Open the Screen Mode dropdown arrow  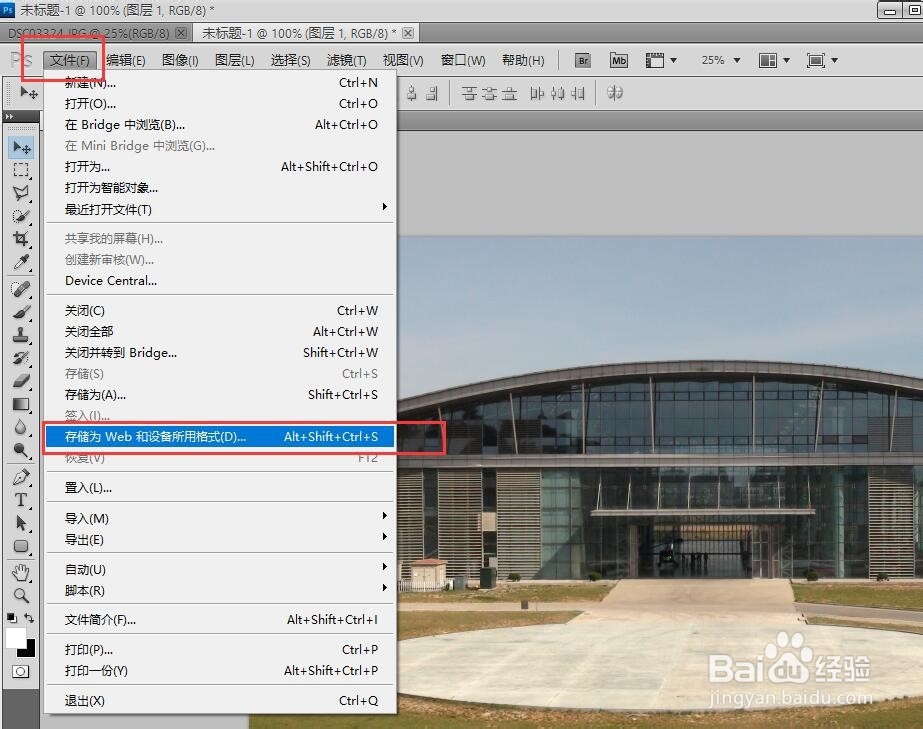(x=834, y=60)
